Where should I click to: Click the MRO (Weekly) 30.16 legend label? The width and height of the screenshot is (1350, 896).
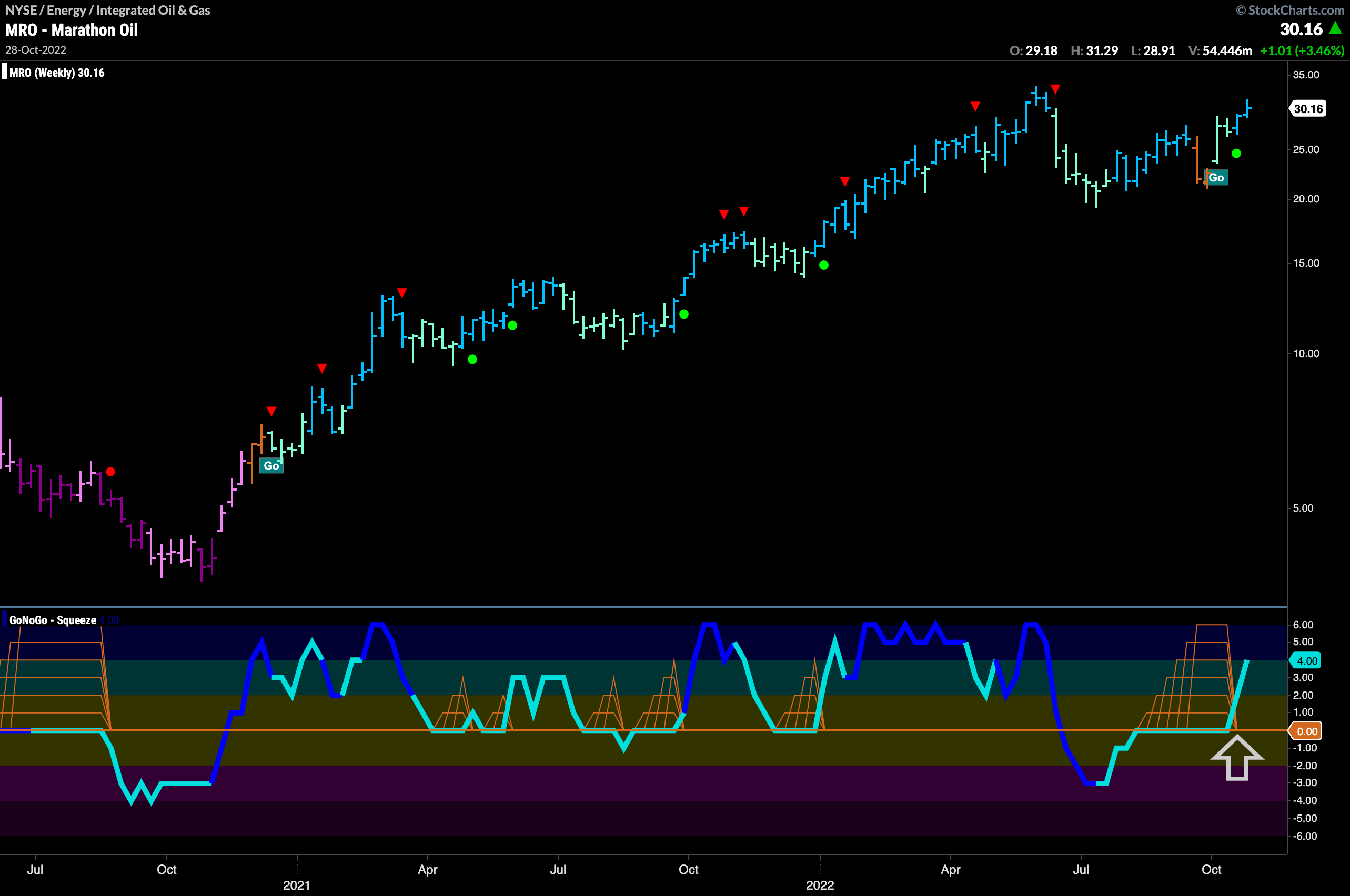(x=57, y=73)
